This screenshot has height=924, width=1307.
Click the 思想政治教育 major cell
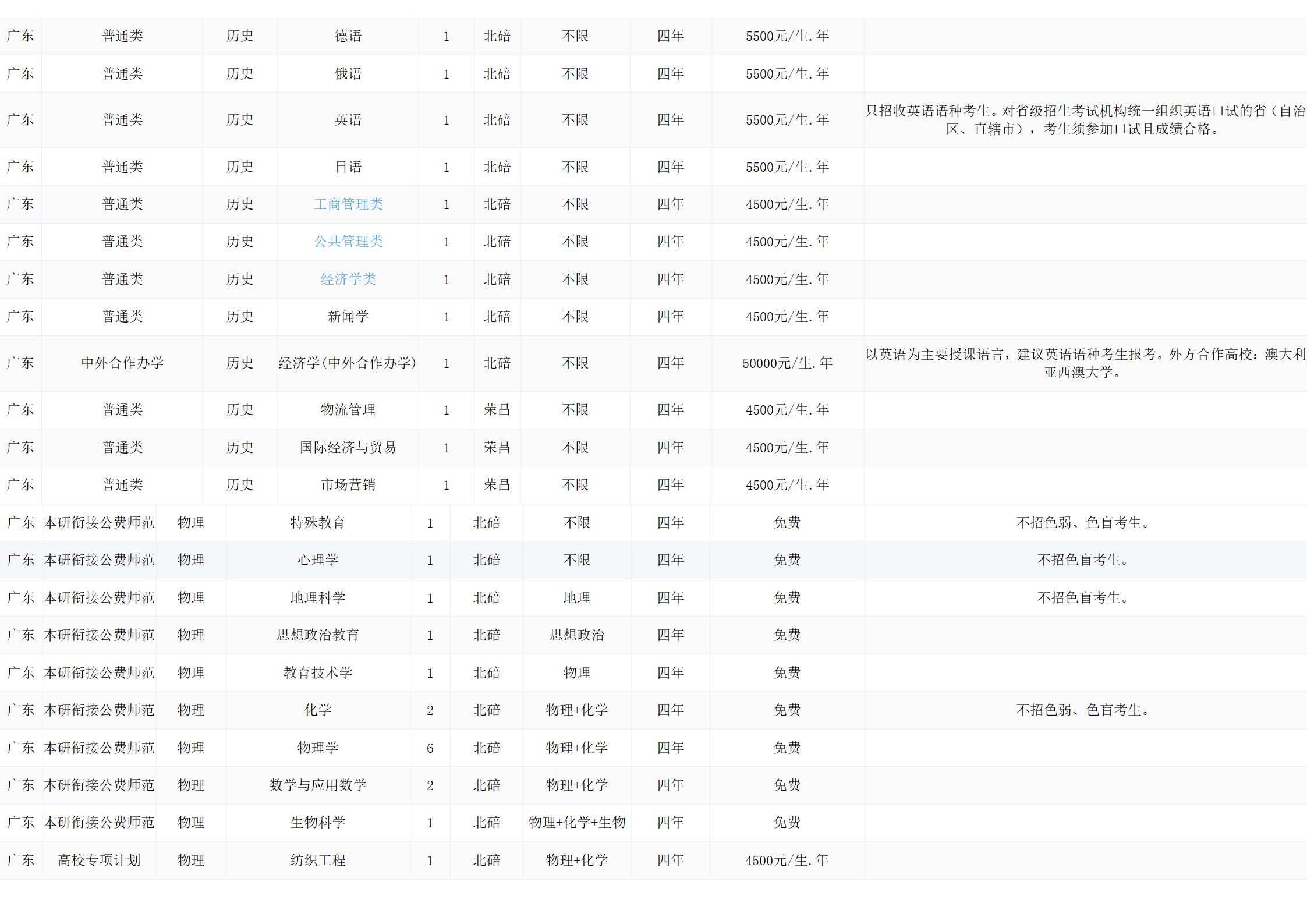[x=318, y=635]
